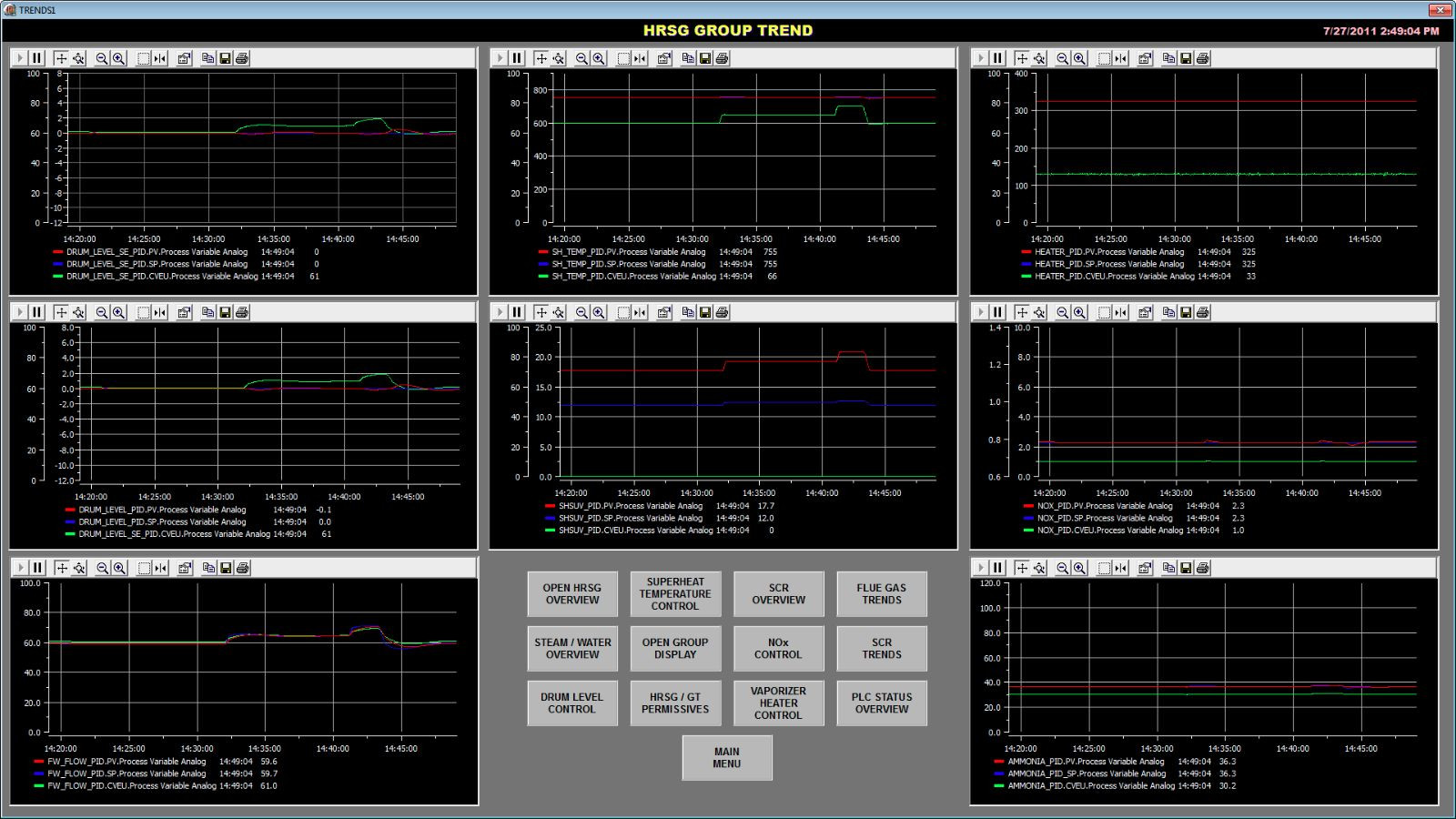Viewport: 1456px width, 819px height.
Task: Open properties of the SH_TEMP trend
Action: click(664, 58)
